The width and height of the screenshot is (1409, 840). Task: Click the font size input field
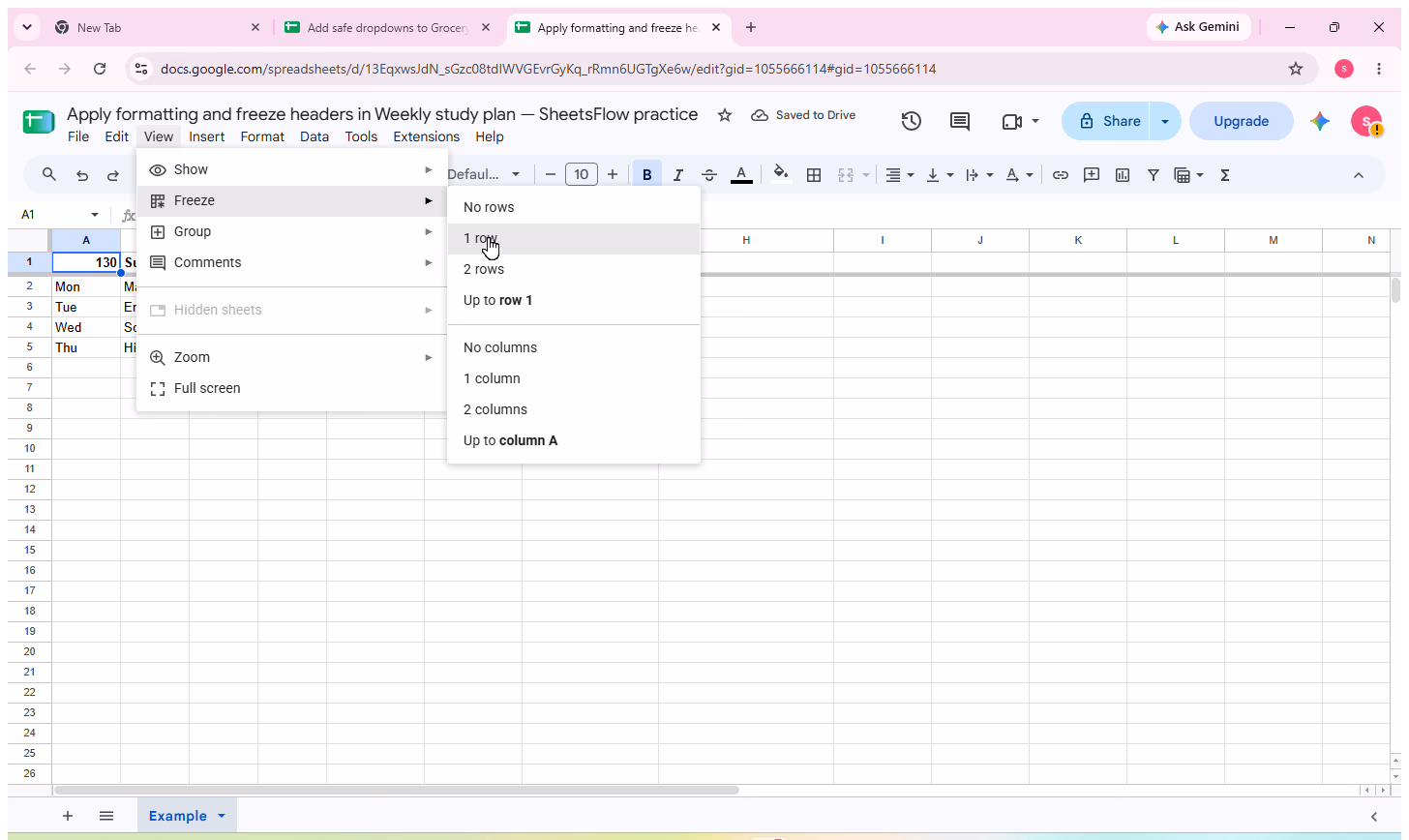coord(581,175)
